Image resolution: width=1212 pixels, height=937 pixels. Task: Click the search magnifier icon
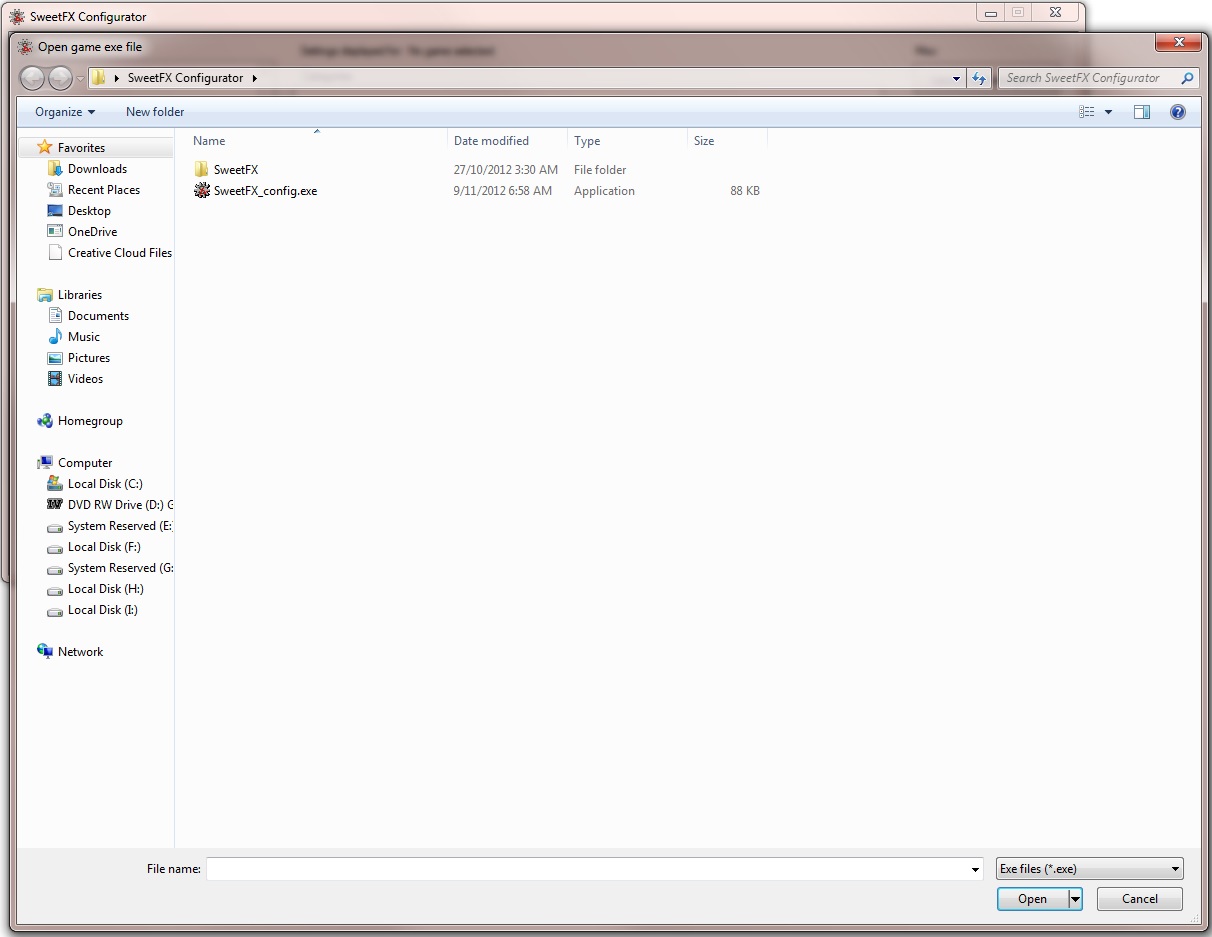pyautogui.click(x=1187, y=78)
